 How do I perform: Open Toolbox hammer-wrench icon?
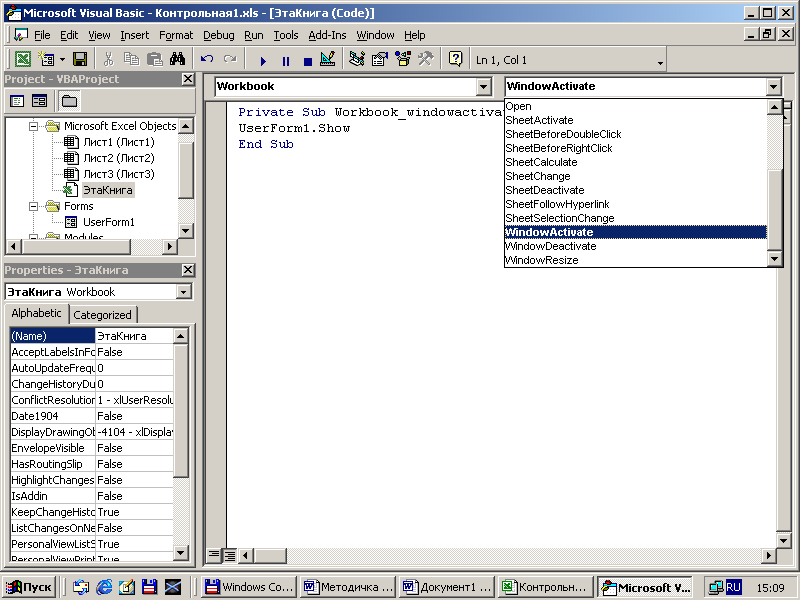426,59
